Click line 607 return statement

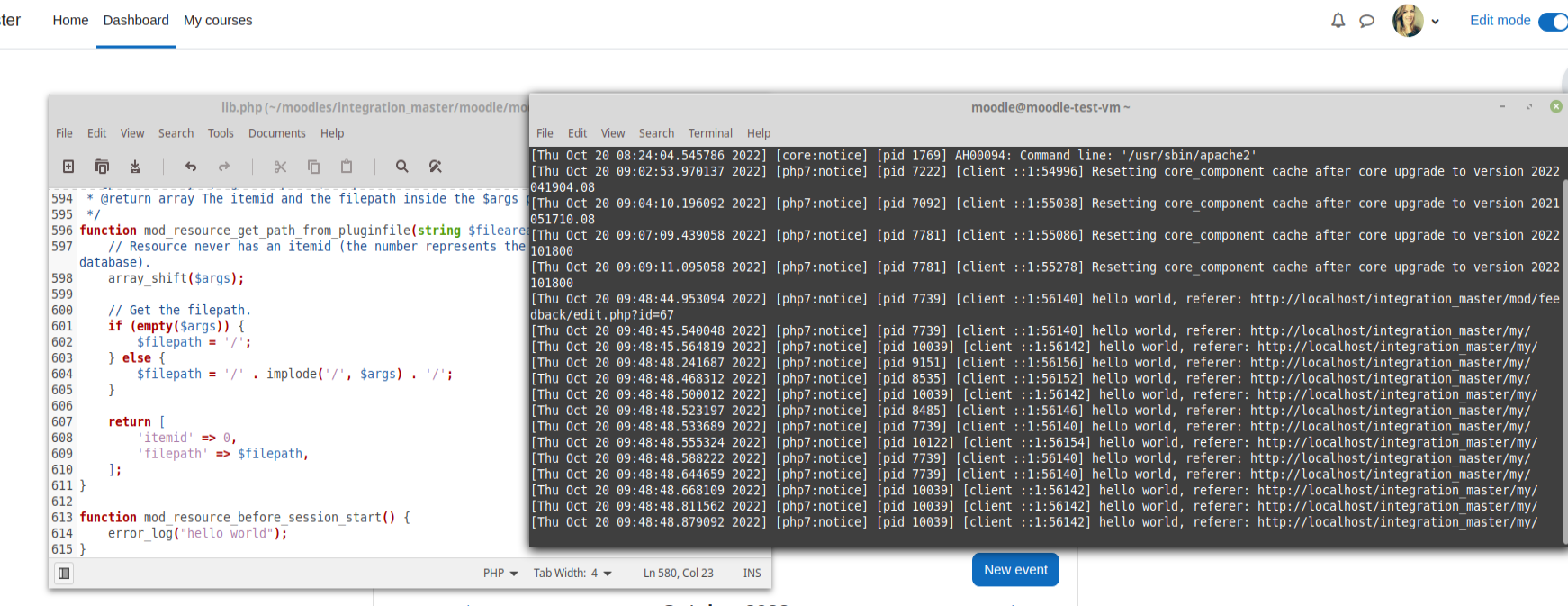click(x=137, y=422)
